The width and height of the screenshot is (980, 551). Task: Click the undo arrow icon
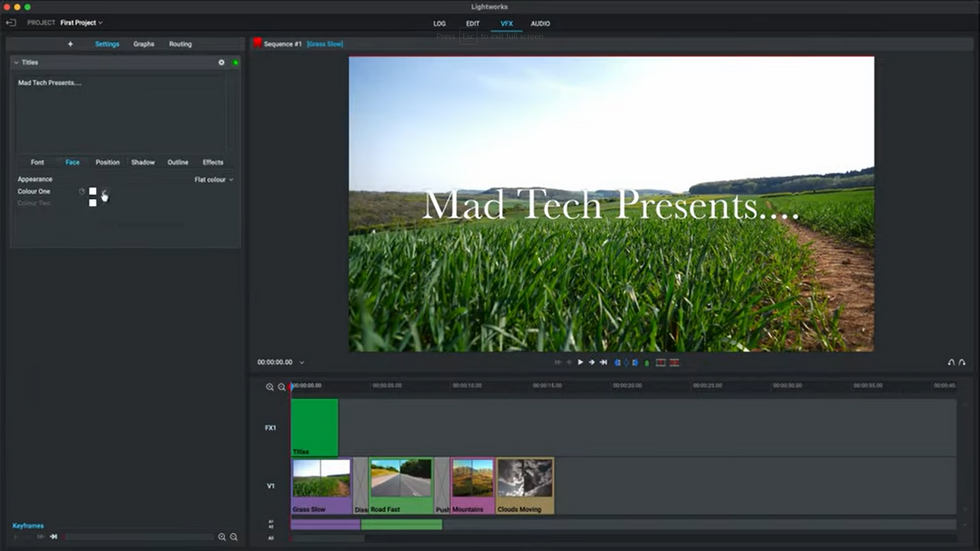coord(951,362)
